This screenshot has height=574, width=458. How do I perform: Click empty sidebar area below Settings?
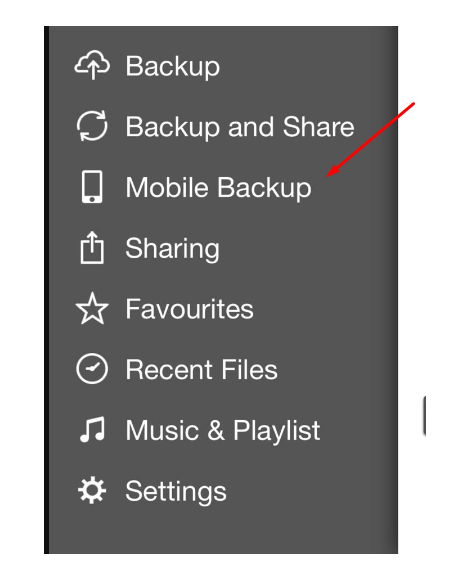click(223, 531)
